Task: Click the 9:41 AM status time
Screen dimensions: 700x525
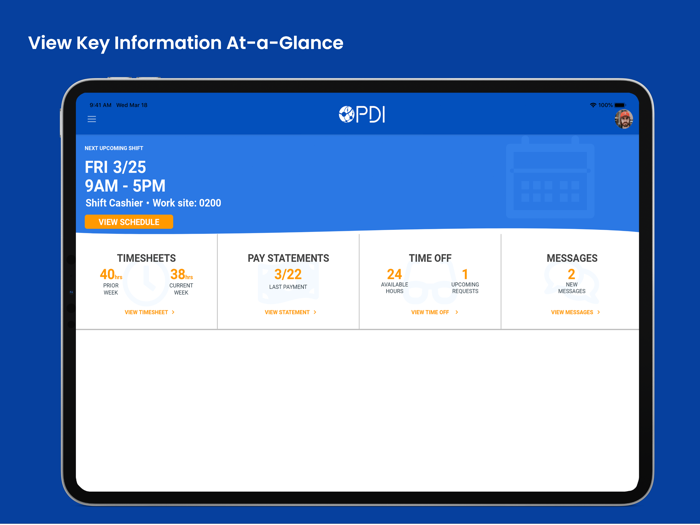Action: (x=100, y=105)
